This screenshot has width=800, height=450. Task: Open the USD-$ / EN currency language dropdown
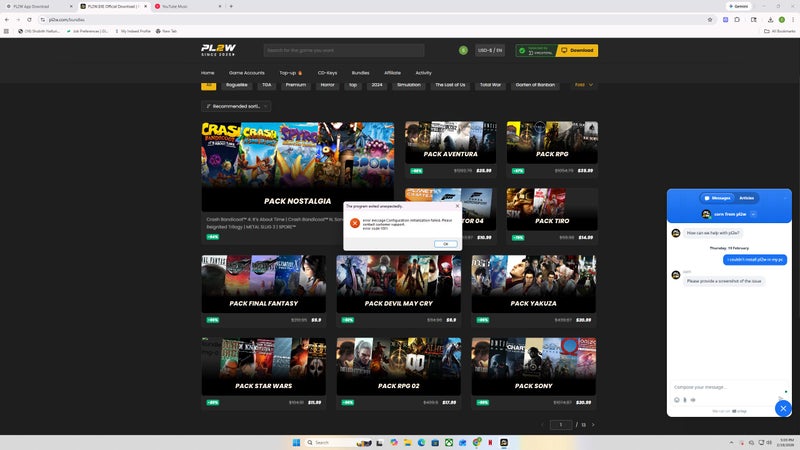point(491,50)
